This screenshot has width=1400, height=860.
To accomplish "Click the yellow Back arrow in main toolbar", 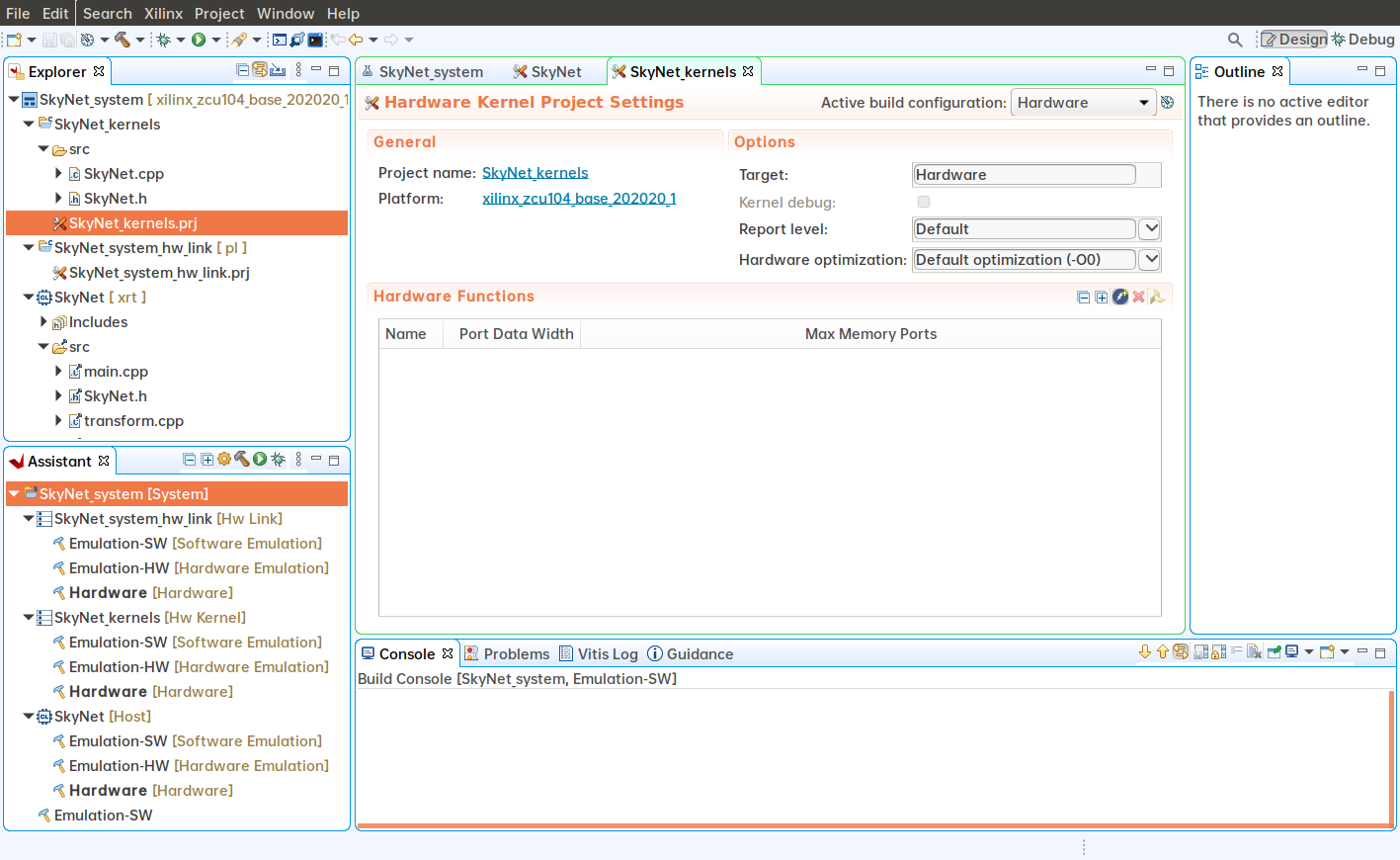I will 356,40.
